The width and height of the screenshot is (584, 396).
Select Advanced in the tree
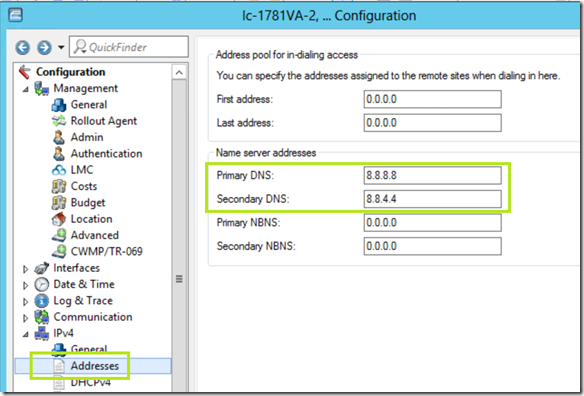pos(95,235)
